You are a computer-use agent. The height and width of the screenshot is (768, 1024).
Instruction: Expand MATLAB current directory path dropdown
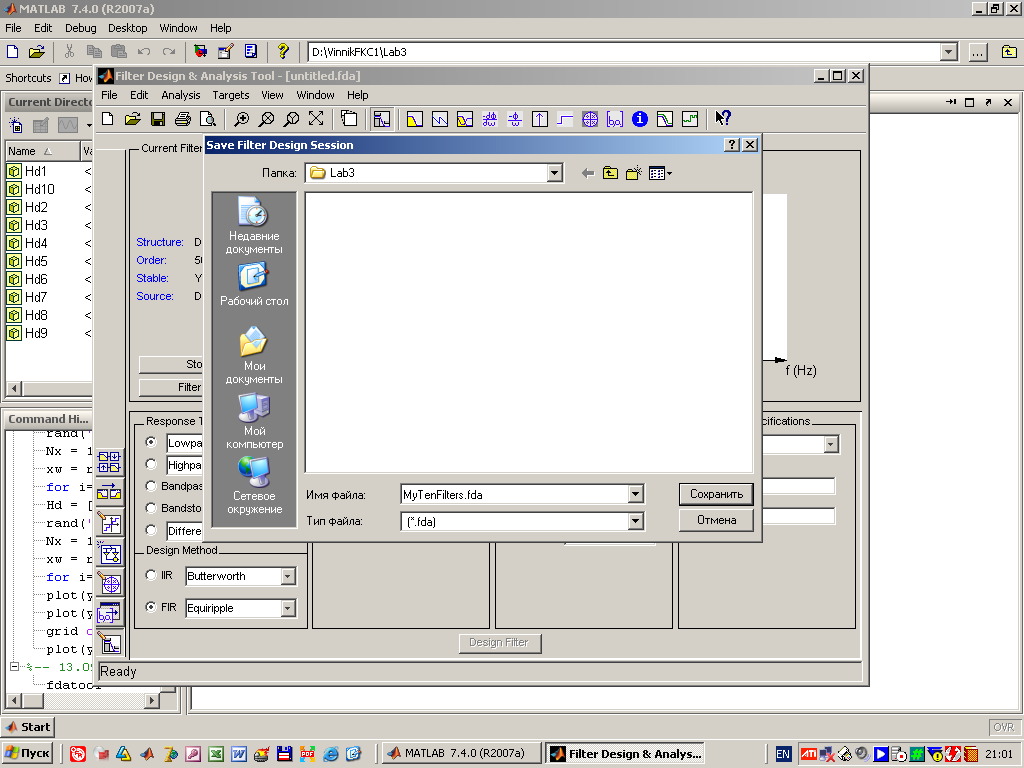click(949, 52)
